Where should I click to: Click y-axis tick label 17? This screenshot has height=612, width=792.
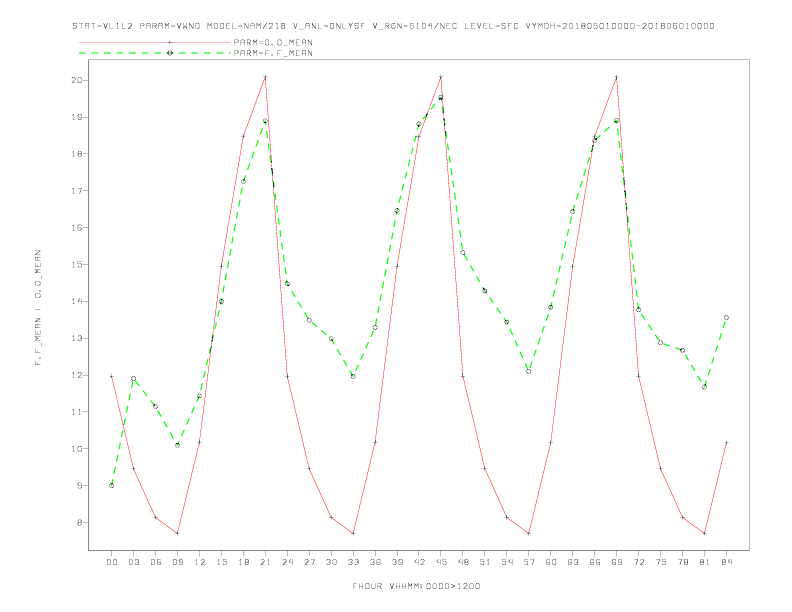(76, 191)
